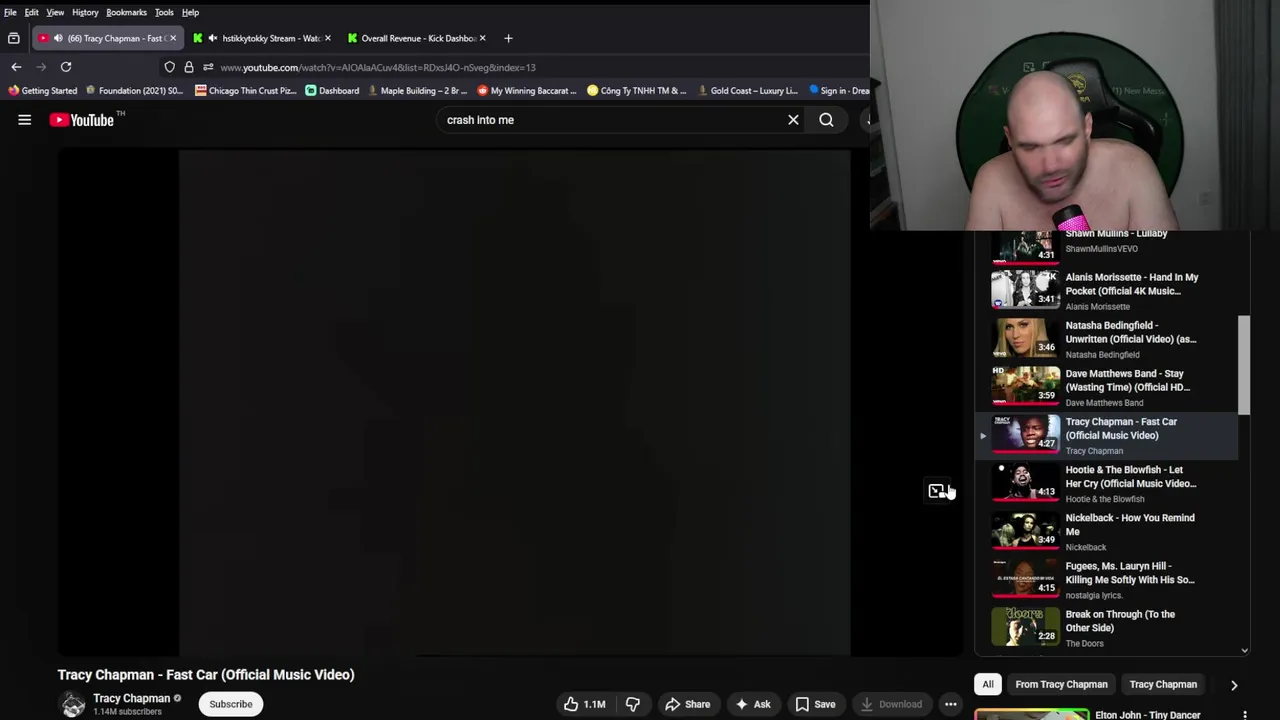Open the History menu
The width and height of the screenshot is (1280, 720).
pos(85,12)
